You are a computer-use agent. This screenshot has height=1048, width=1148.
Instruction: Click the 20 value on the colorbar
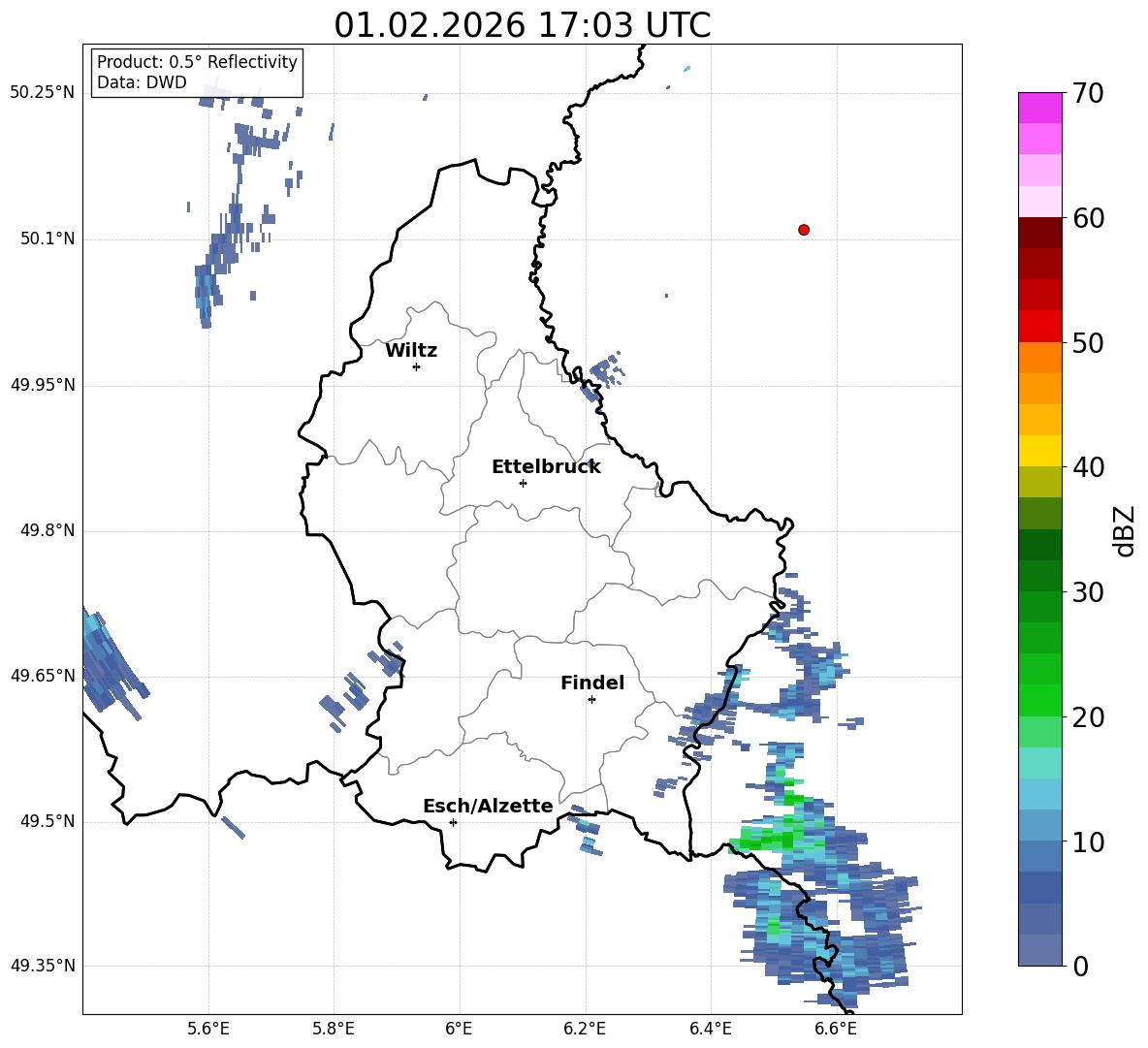1088,717
